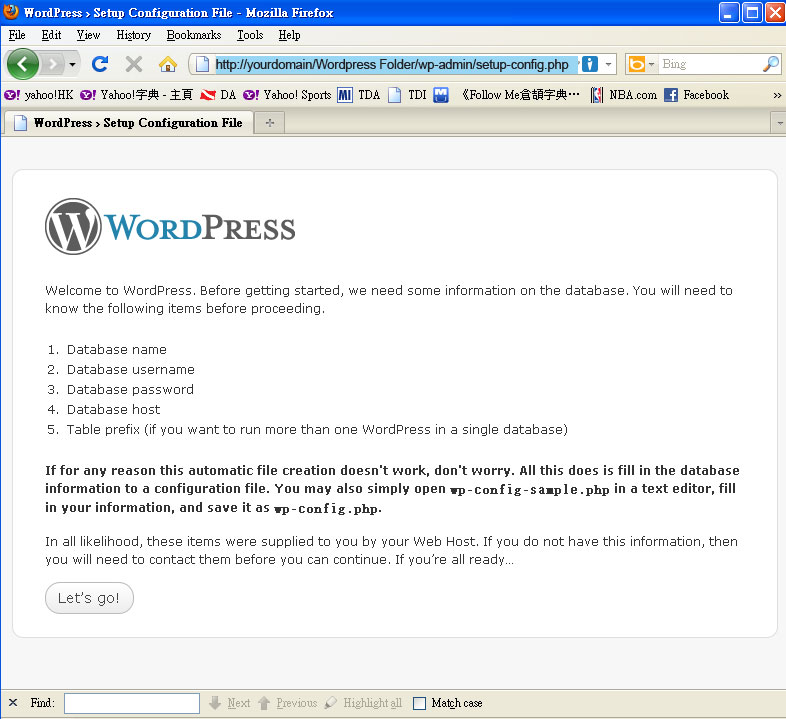Select the WordPress Setup Configuration File tab
The height and width of the screenshot is (719, 786).
click(128, 123)
